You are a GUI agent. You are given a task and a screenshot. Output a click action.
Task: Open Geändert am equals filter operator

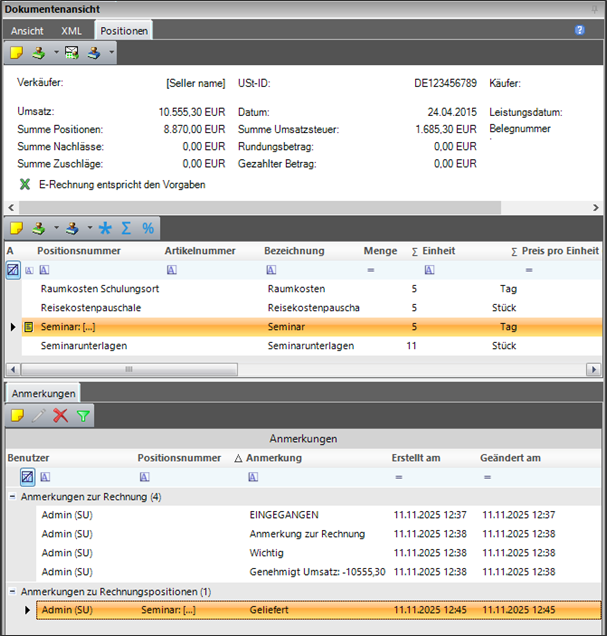[487, 477]
